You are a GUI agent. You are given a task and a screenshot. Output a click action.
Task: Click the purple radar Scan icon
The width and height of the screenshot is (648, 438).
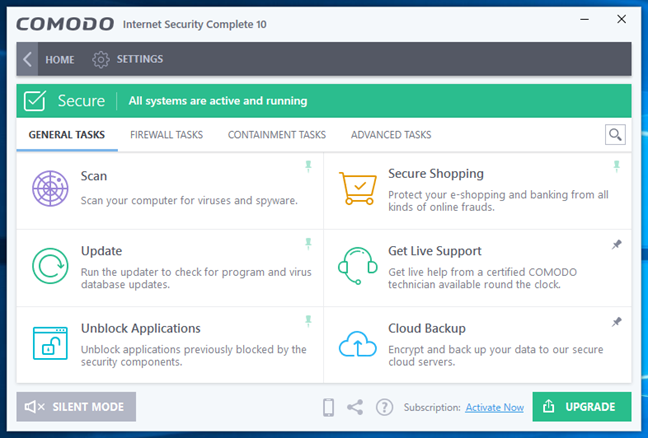tap(50, 188)
